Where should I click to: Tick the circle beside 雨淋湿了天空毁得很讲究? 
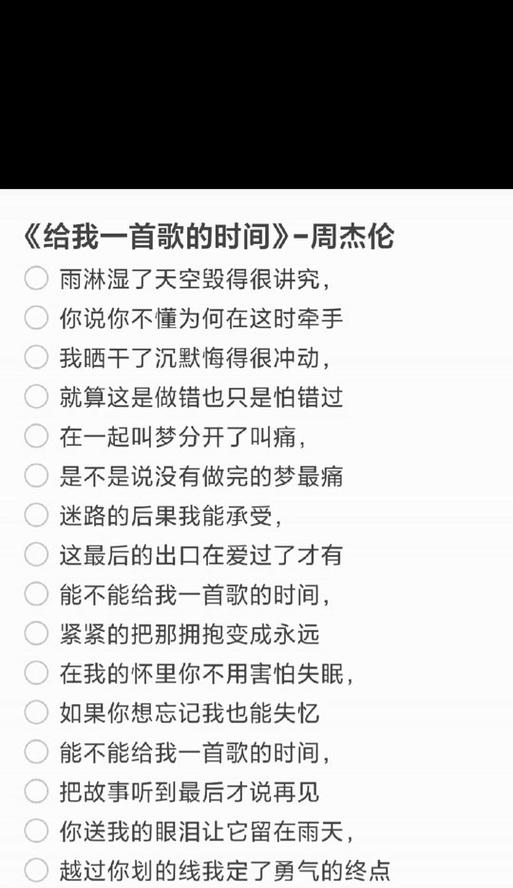point(36,279)
